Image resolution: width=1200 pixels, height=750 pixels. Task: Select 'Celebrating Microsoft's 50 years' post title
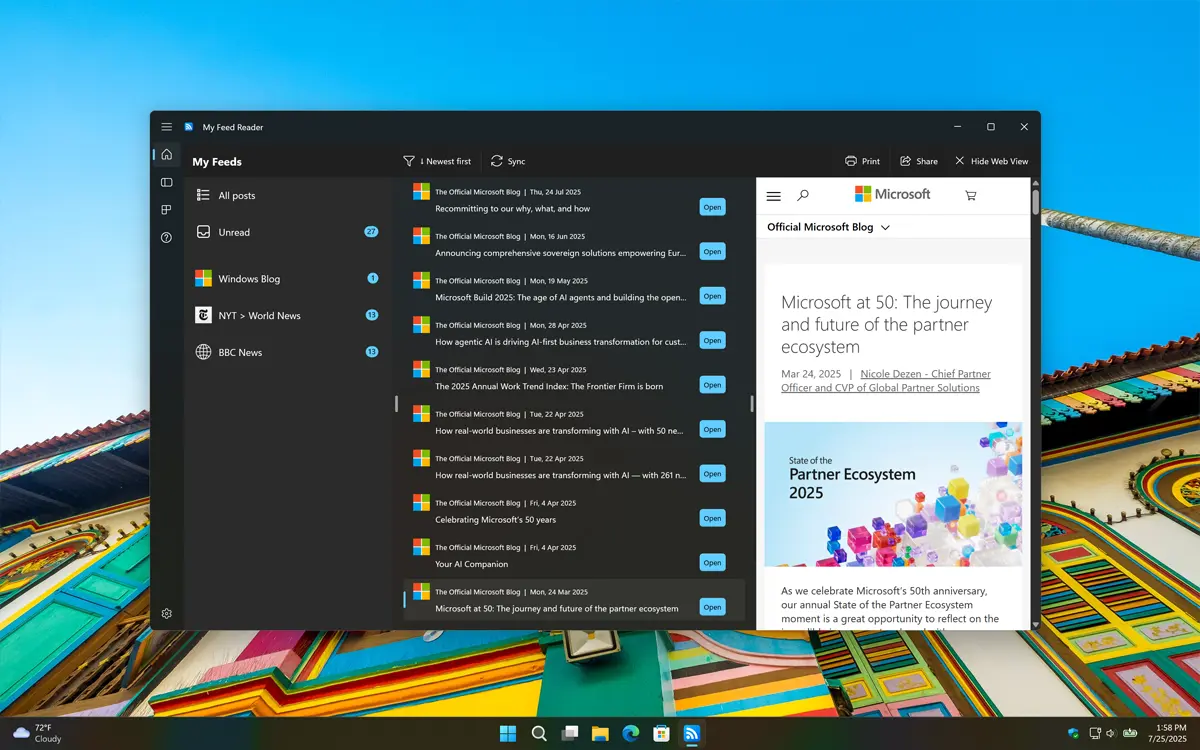point(495,520)
